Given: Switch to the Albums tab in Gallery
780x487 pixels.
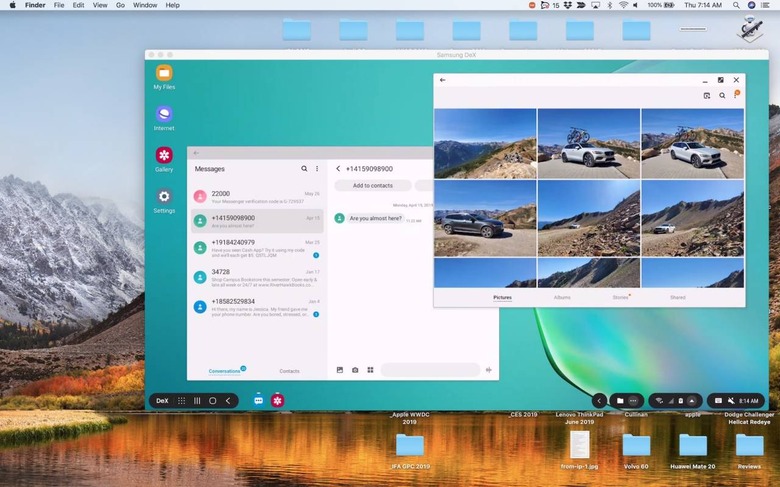Looking at the screenshot, I should pyautogui.click(x=562, y=298).
